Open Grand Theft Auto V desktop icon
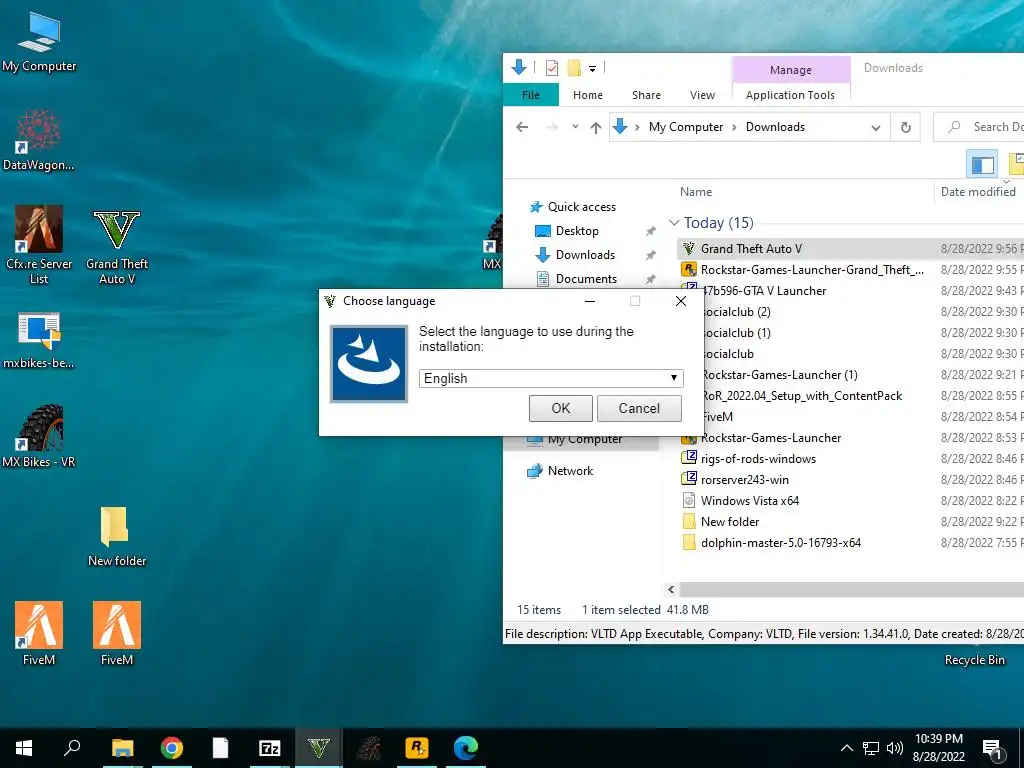The height and width of the screenshot is (768, 1024). (x=117, y=247)
